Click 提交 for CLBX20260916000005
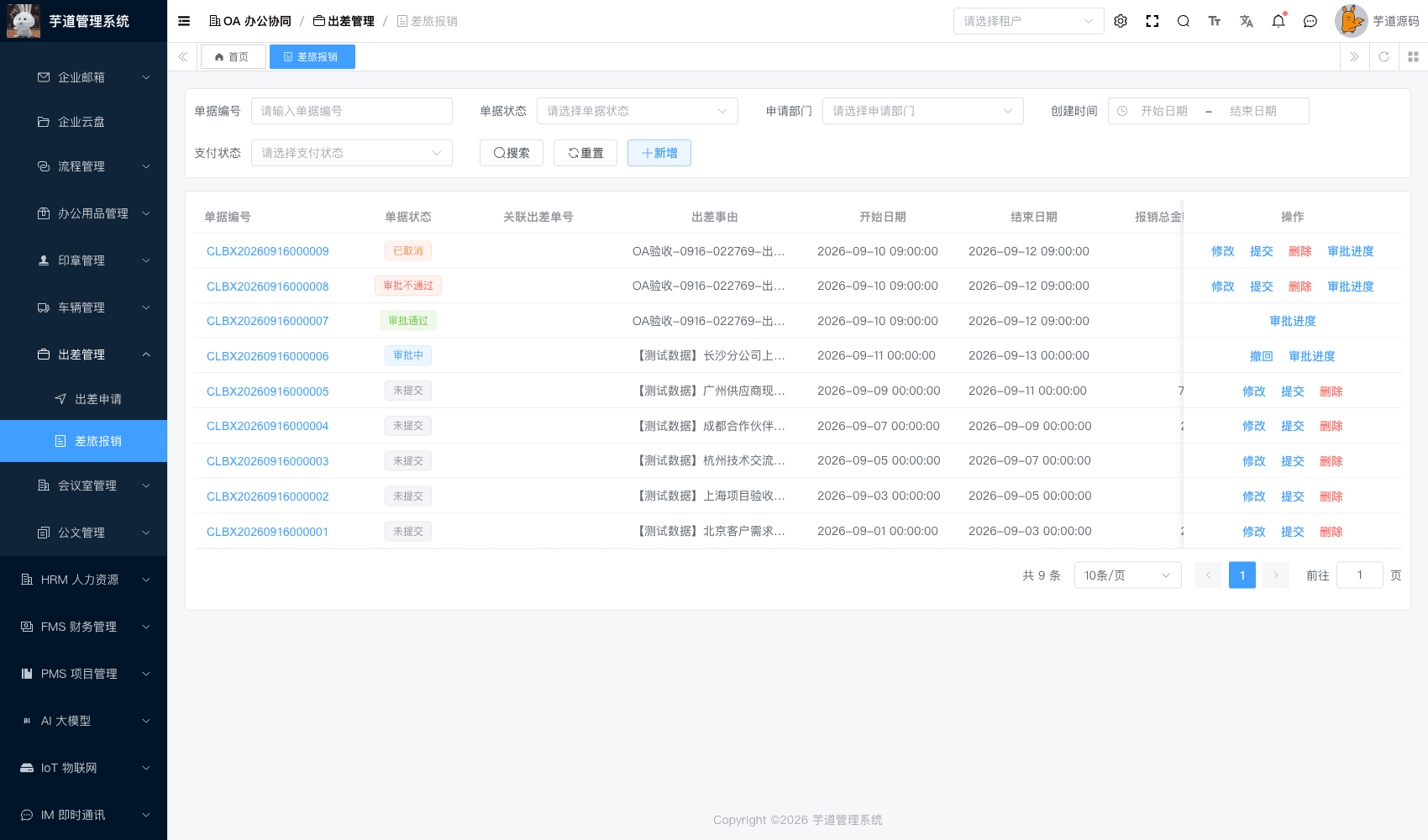1428x840 pixels. tap(1292, 391)
